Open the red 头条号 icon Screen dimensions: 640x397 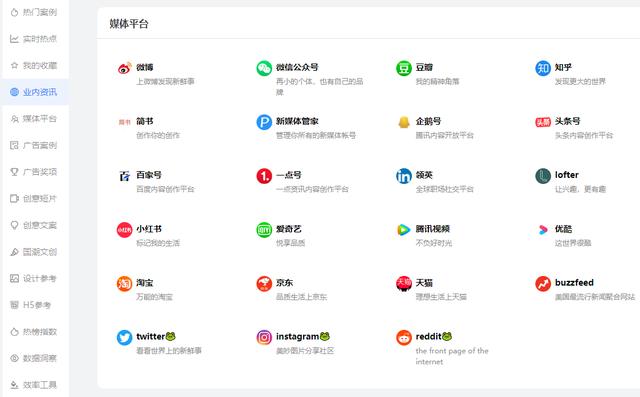click(543, 122)
